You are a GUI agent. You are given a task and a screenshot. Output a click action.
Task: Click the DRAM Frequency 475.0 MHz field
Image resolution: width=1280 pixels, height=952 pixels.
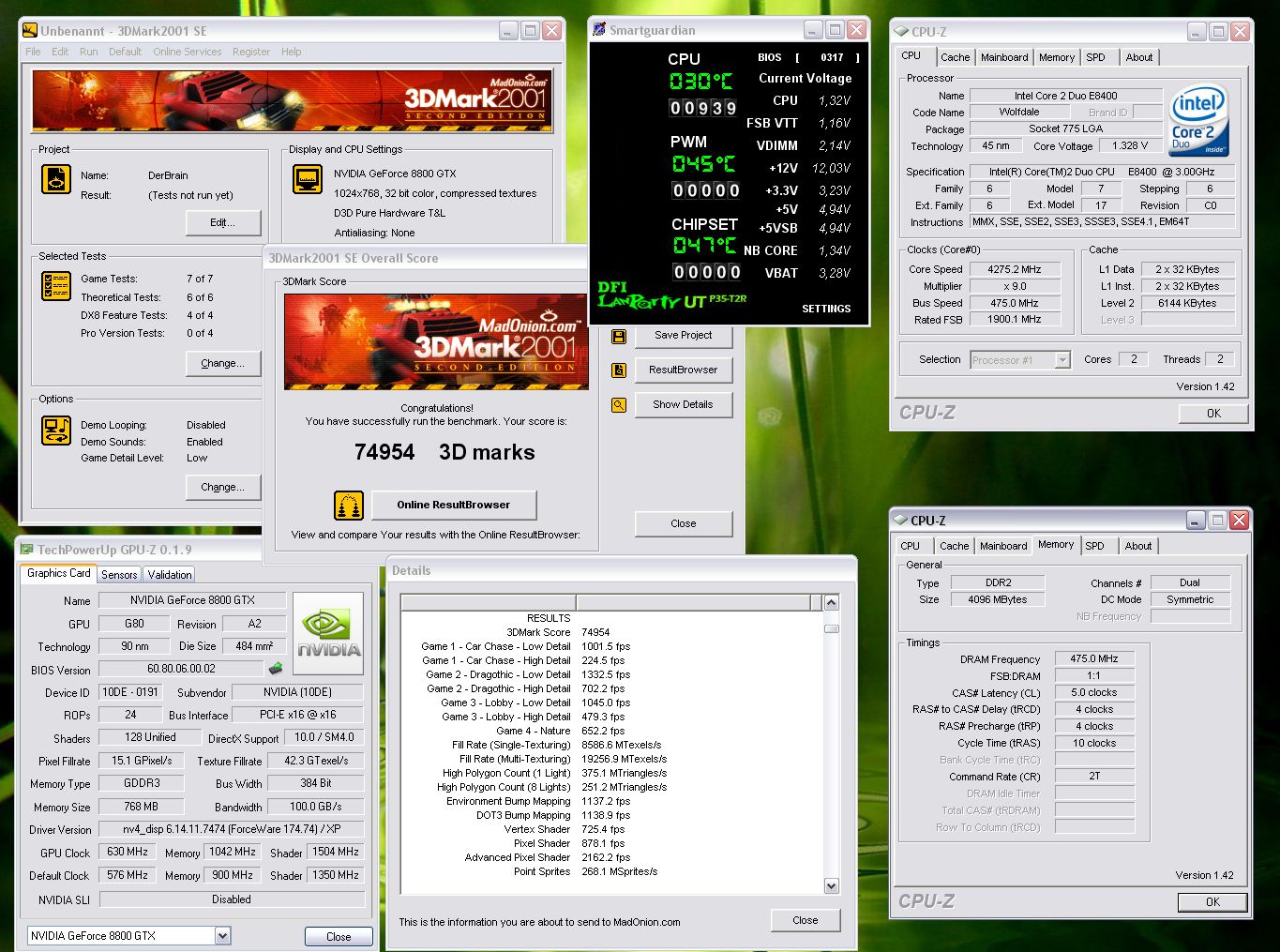tap(1094, 659)
